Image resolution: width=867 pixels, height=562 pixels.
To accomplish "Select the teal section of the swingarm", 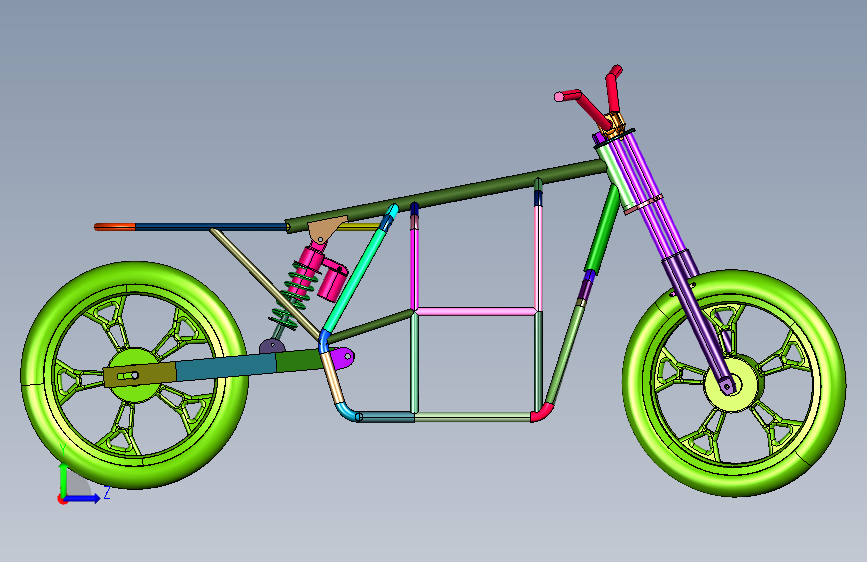I will 226,367.
